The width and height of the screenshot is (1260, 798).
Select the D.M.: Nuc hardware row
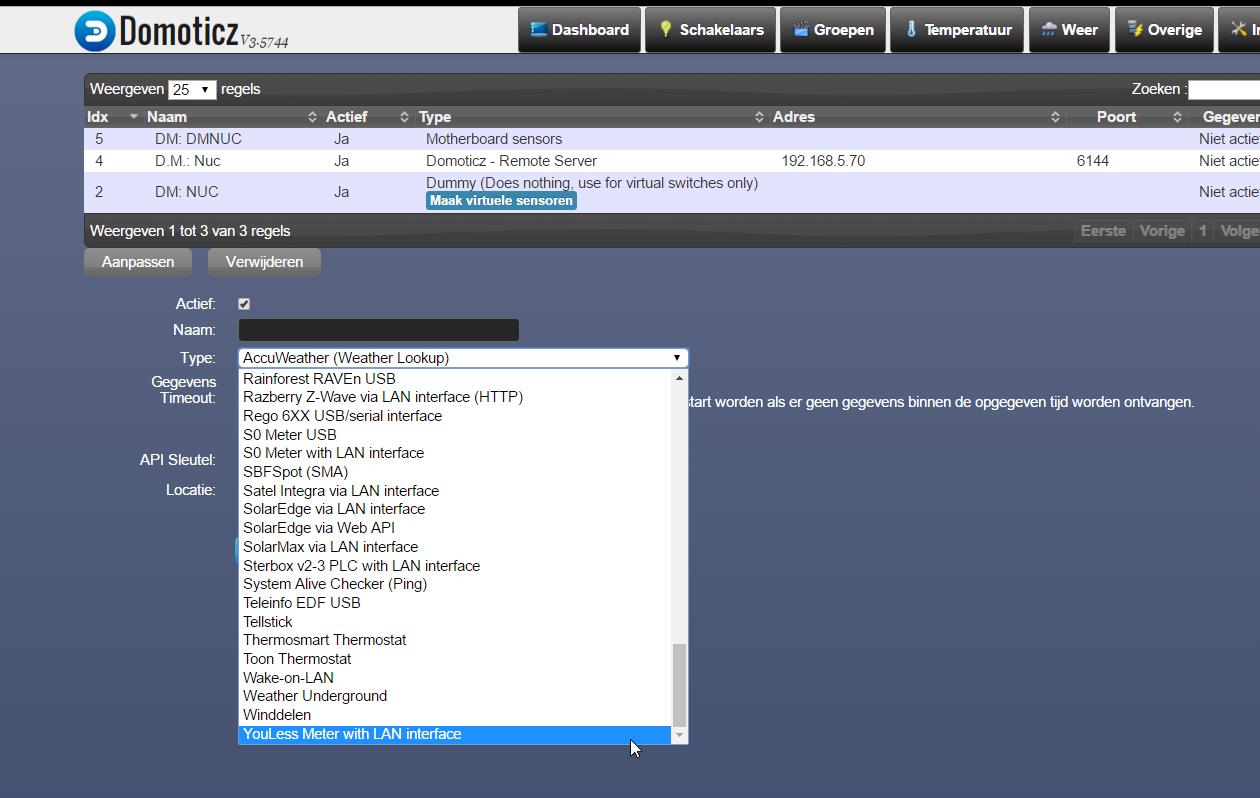pyautogui.click(x=672, y=161)
